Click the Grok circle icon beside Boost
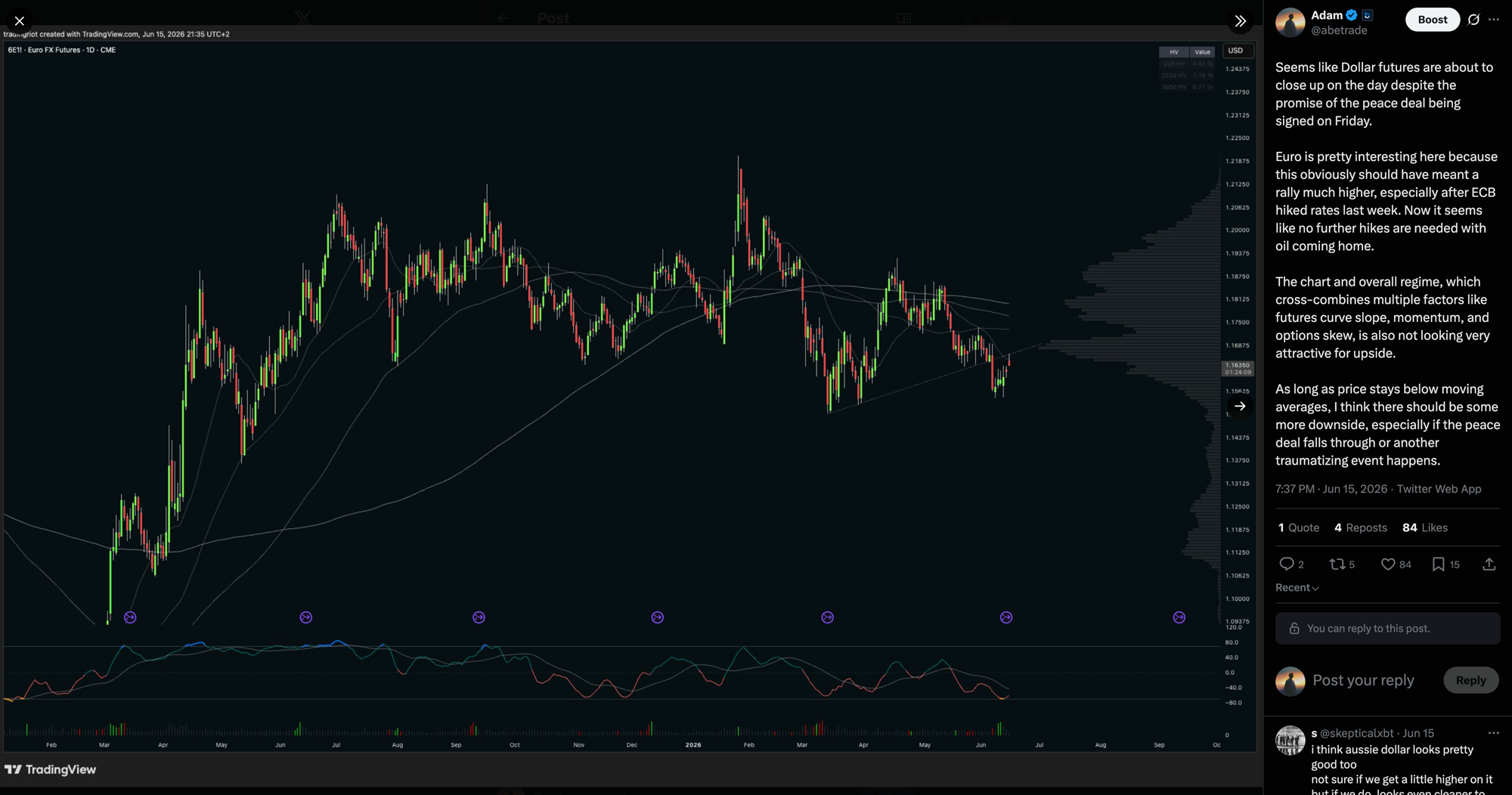This screenshot has width=1512, height=795. pyautogui.click(x=1473, y=20)
